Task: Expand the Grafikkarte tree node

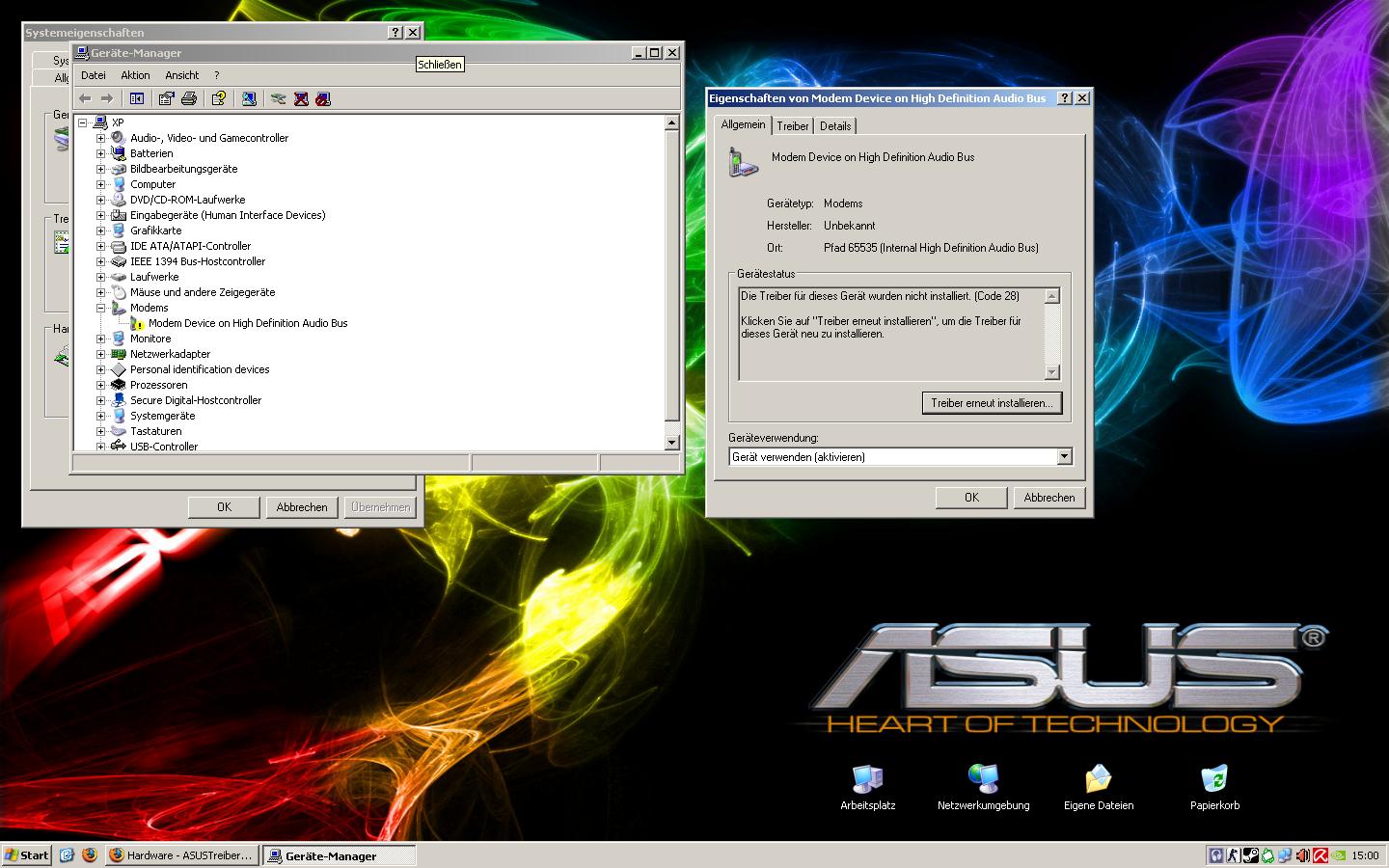Action: click(x=100, y=231)
